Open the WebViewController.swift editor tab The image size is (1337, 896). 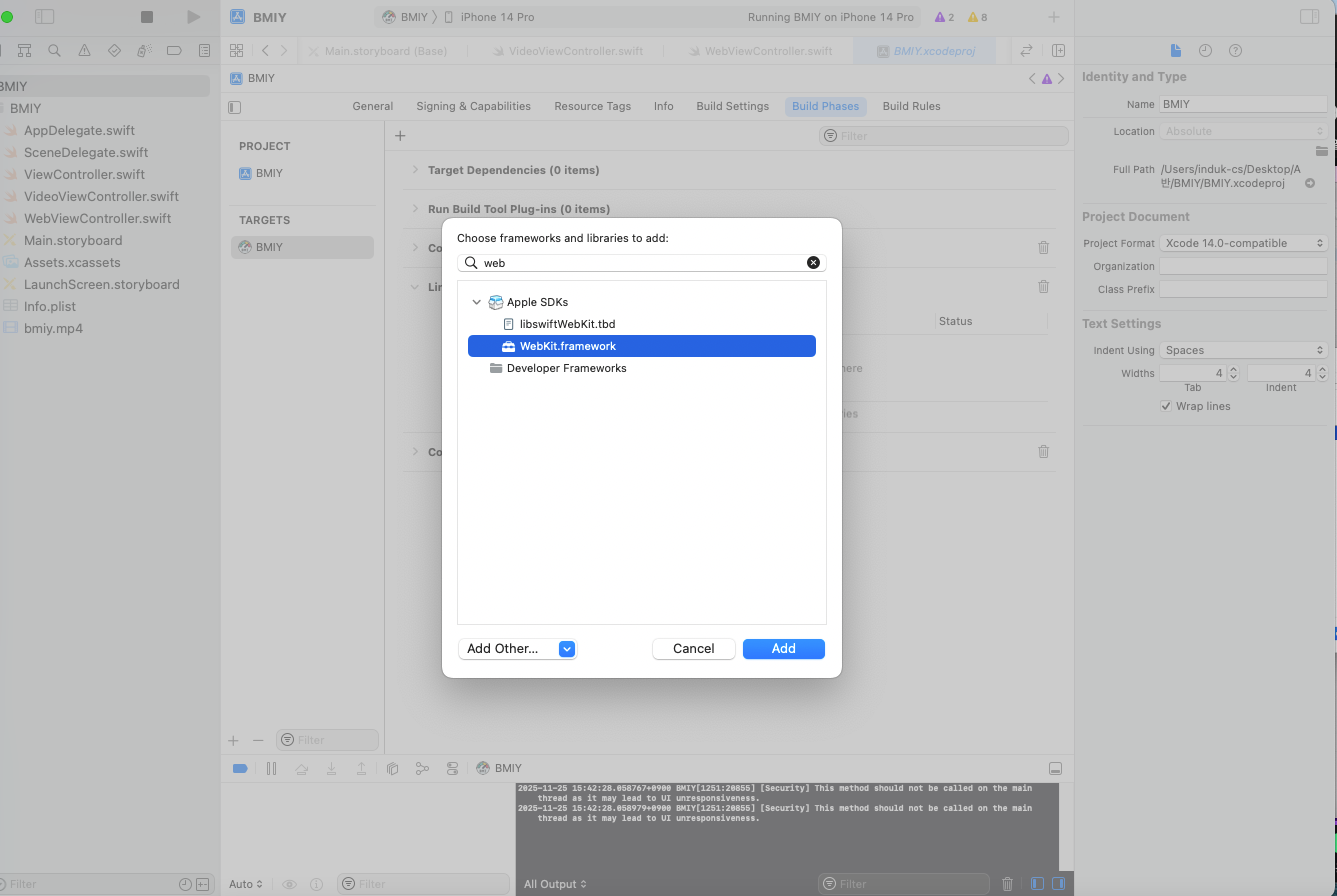[768, 51]
